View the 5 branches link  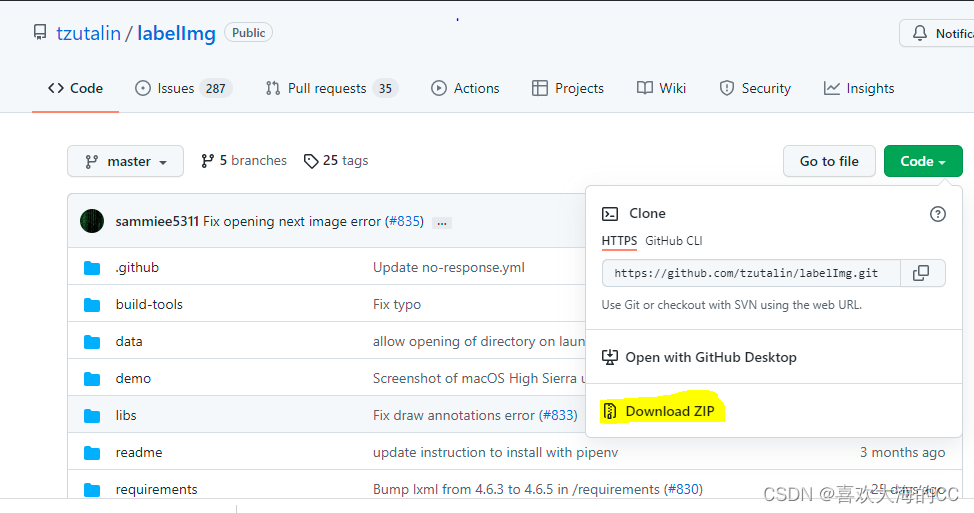pyautogui.click(x=244, y=161)
